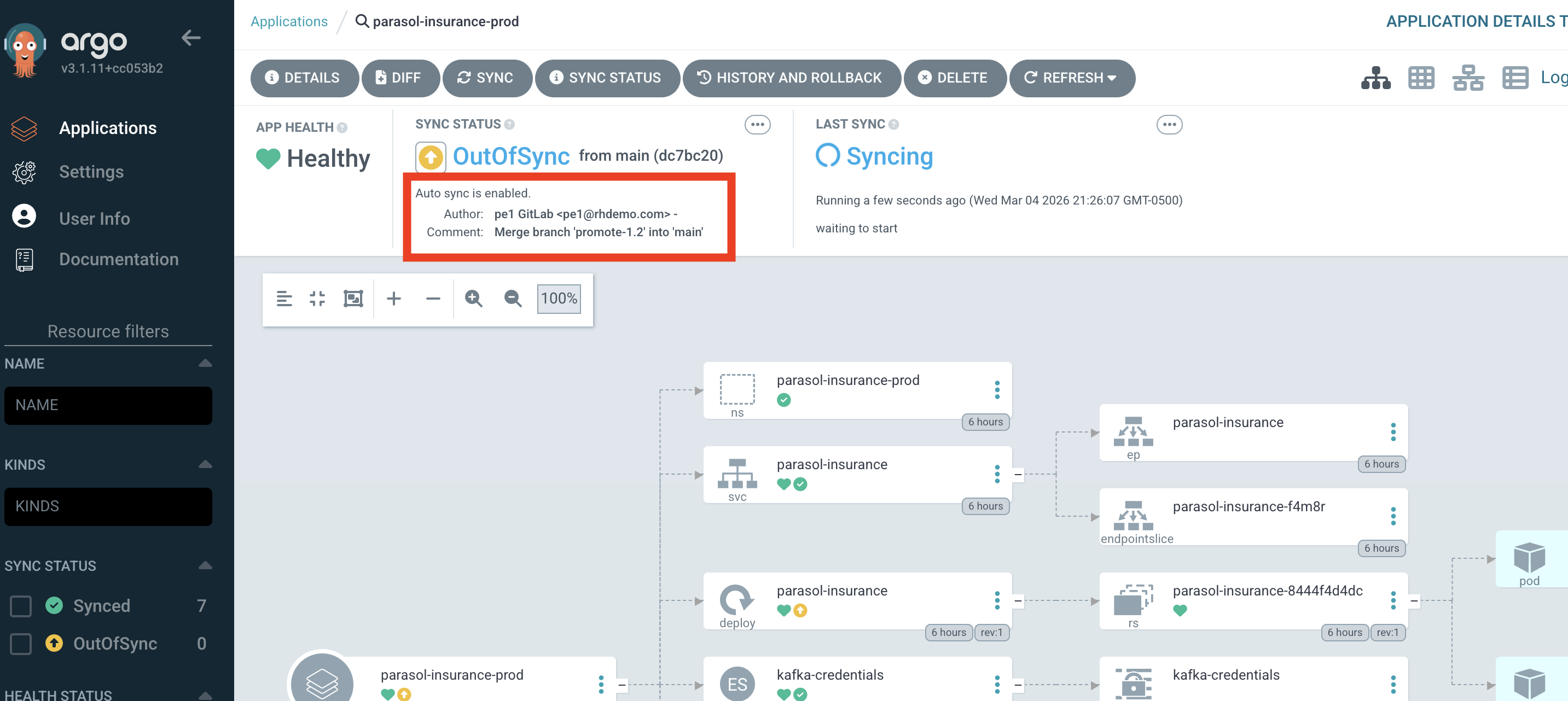This screenshot has width=1568, height=701.
Task: Open the REFRESH dropdown arrow
Action: click(1112, 78)
